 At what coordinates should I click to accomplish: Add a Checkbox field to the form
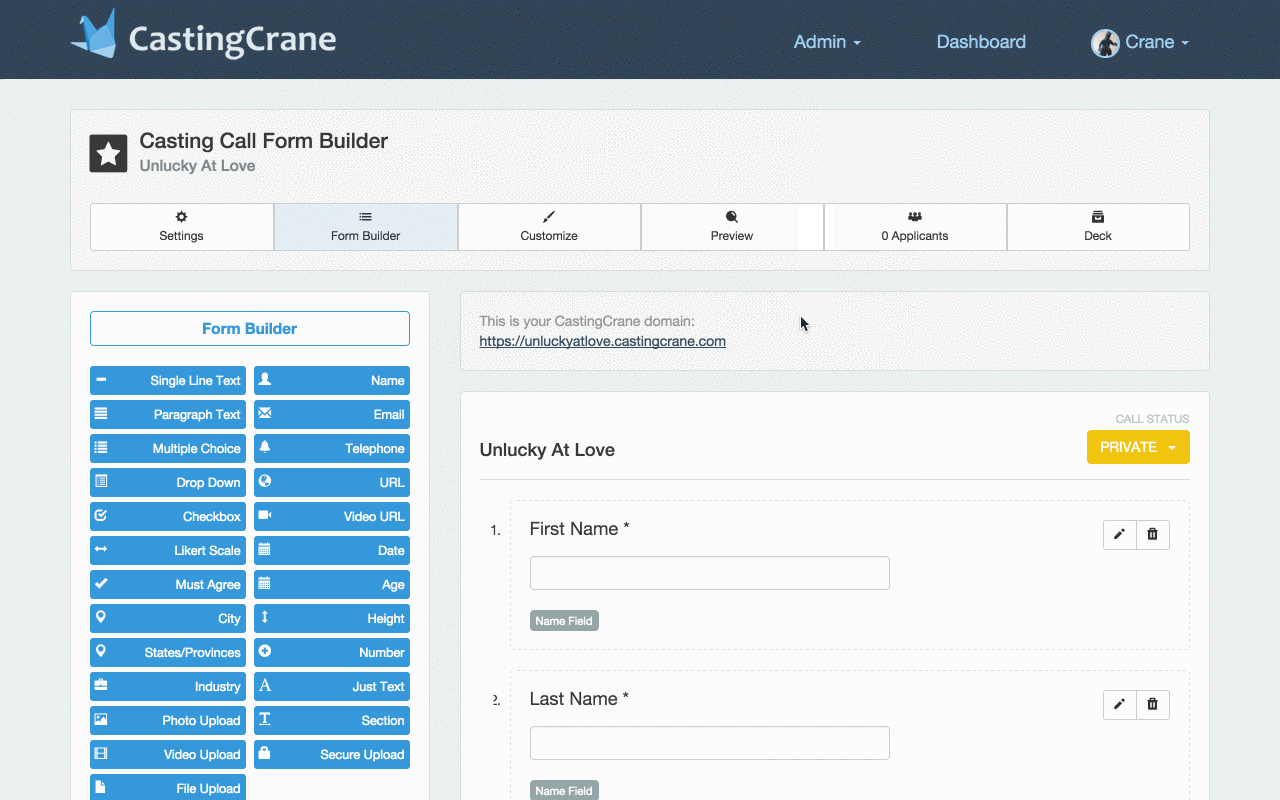click(x=167, y=516)
